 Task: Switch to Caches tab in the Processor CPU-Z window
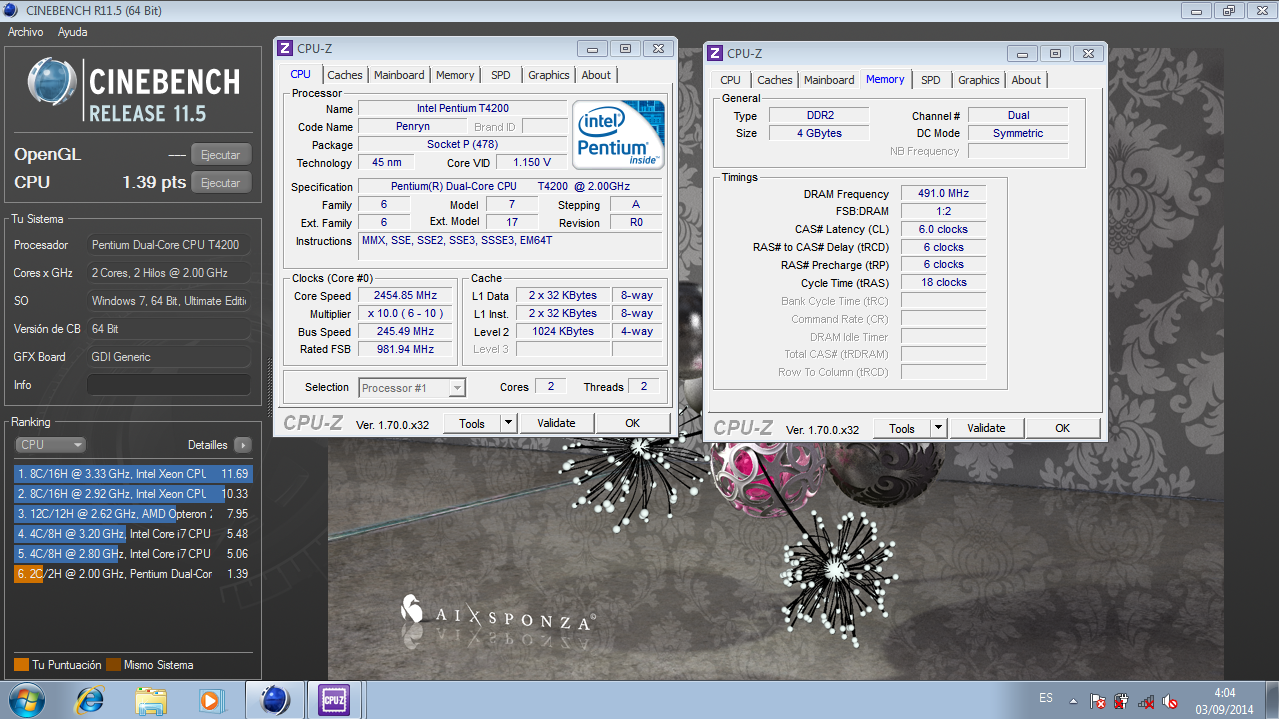[345, 75]
